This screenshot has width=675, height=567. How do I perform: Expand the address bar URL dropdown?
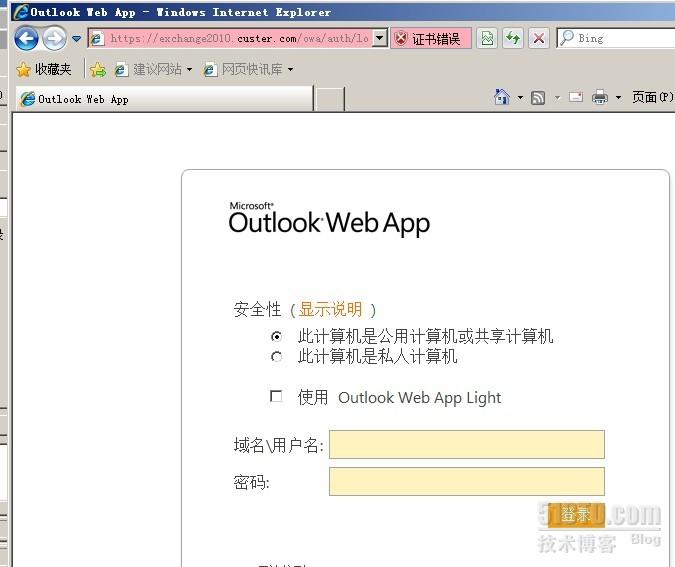379,38
